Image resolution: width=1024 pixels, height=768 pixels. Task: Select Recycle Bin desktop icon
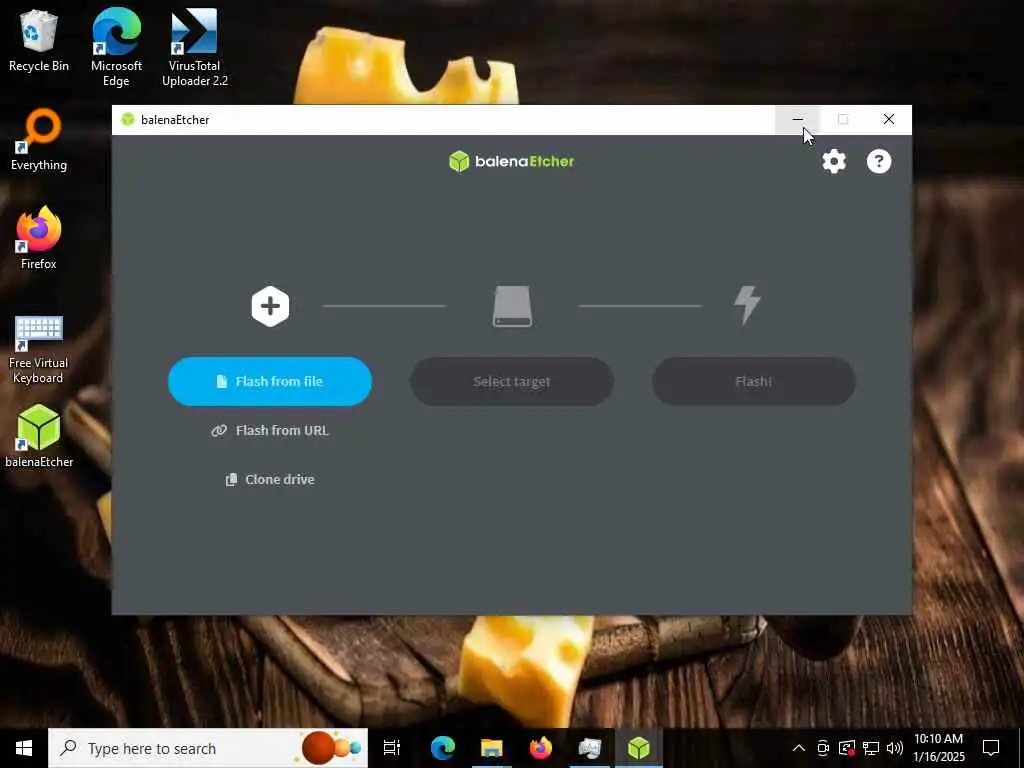click(39, 40)
